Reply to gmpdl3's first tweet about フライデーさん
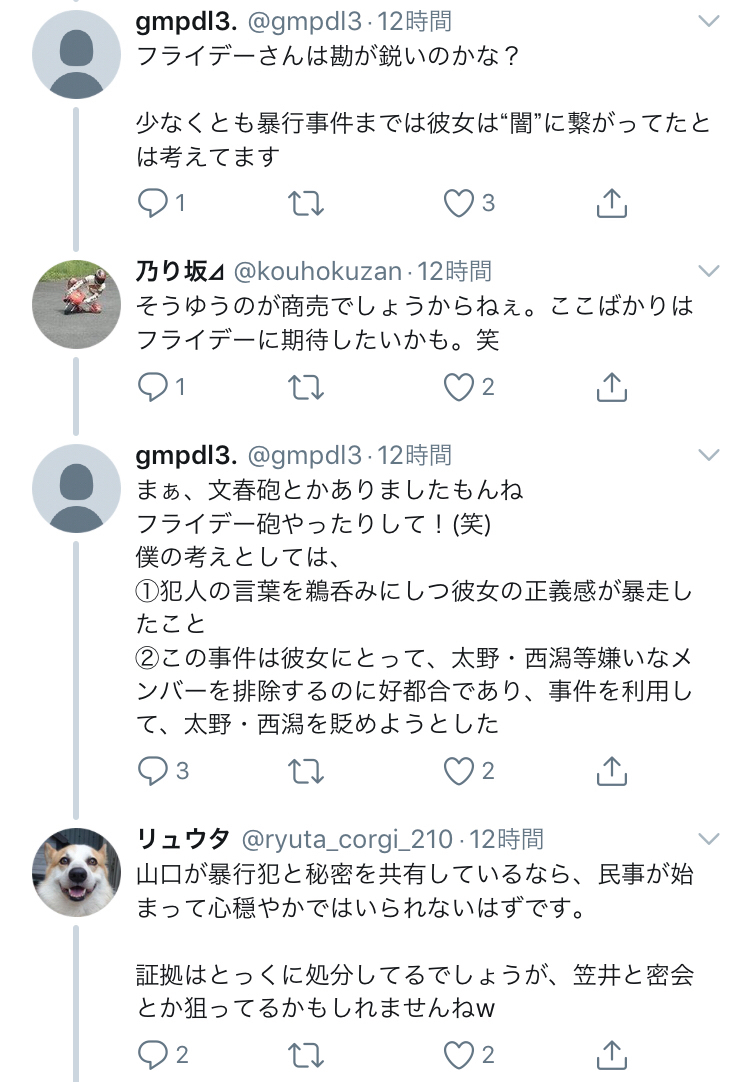Viewport: 750px width, 1082px height. point(153,204)
